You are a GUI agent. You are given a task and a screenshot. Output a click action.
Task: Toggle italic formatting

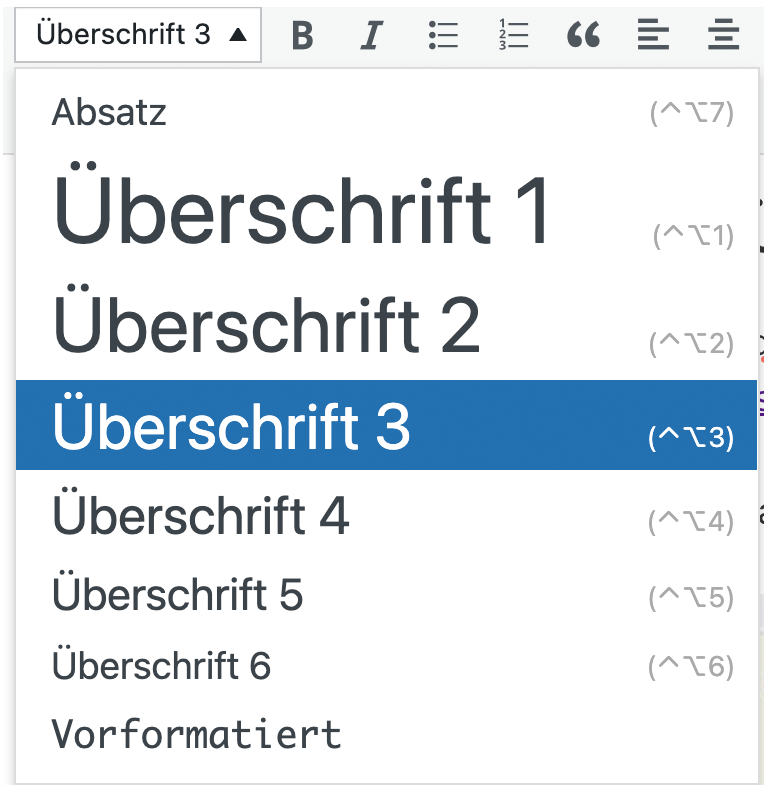tap(372, 36)
